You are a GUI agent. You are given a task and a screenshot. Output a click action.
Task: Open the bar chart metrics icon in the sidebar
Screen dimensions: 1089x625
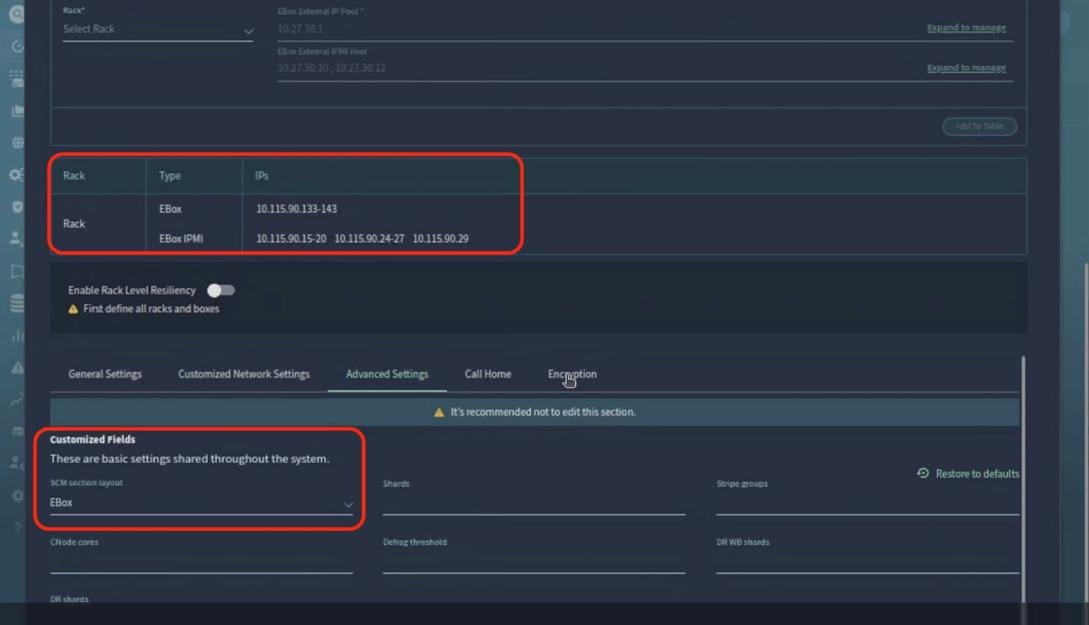14,334
